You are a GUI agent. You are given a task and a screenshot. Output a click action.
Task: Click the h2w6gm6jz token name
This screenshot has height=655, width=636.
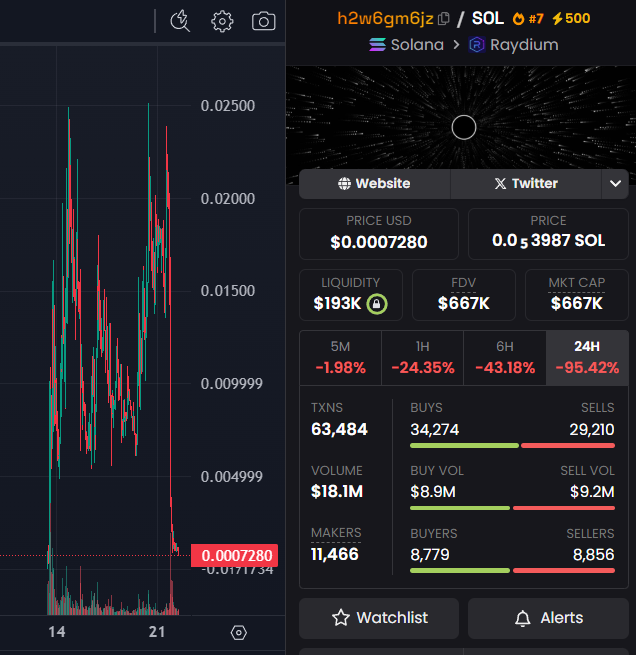click(385, 19)
